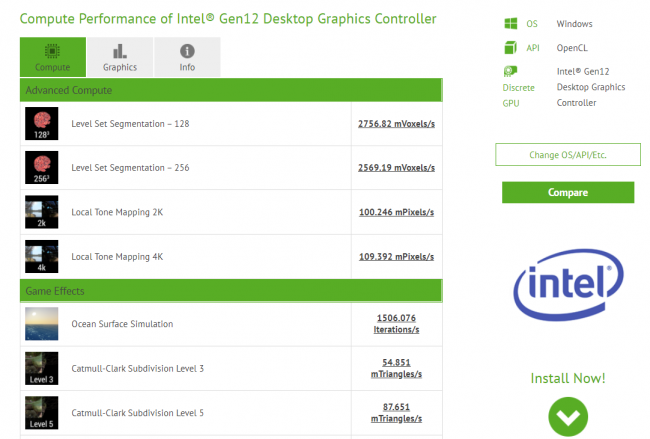Select the Local Tone Mapping 2K icon

click(x=42, y=212)
